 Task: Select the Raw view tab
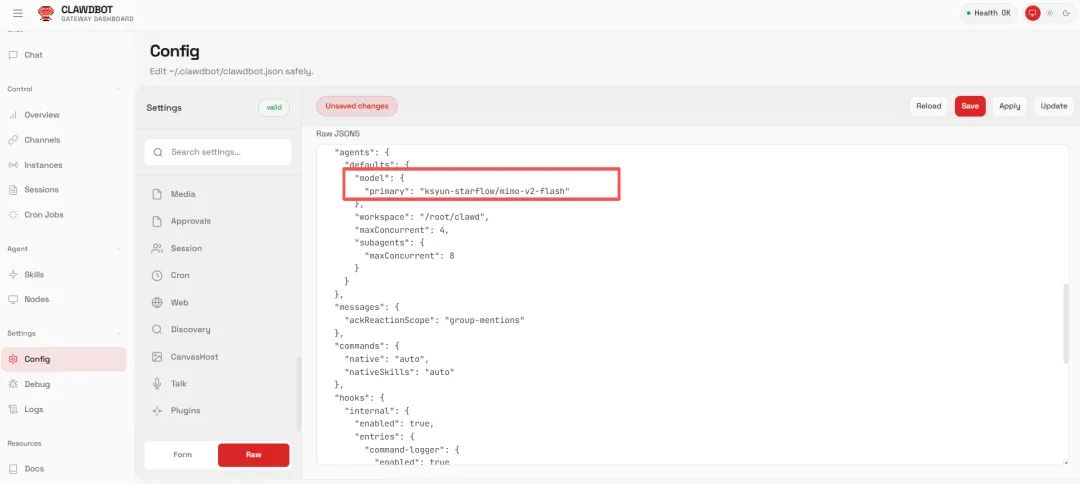tap(253, 455)
